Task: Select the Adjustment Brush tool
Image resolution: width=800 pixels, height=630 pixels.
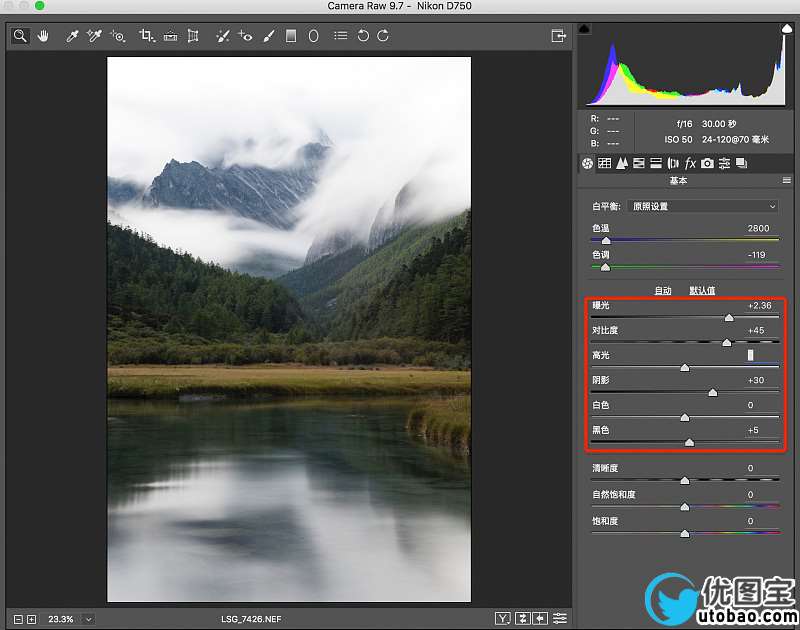Action: [x=269, y=36]
